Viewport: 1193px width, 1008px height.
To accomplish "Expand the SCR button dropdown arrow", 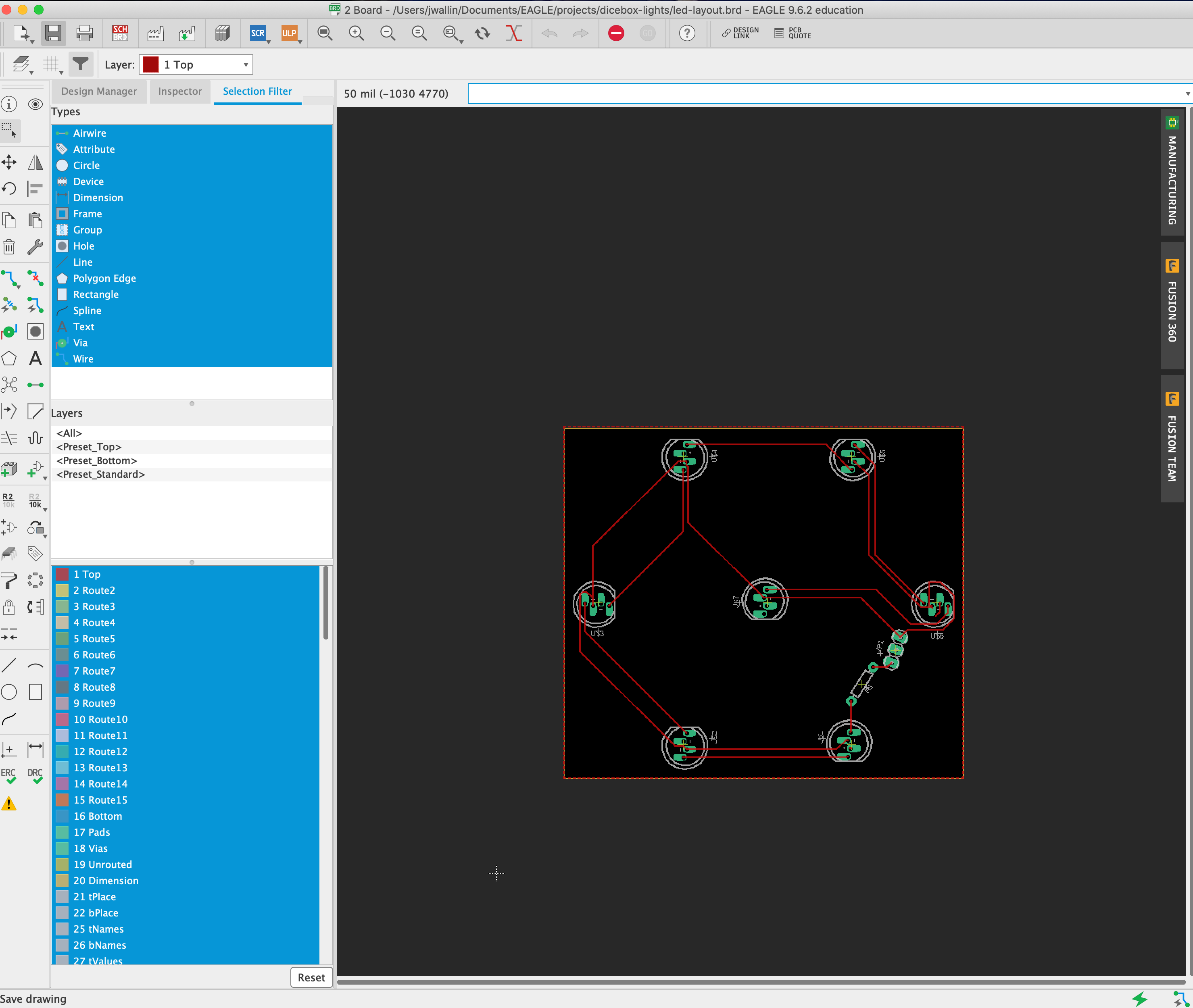I will tap(268, 42).
